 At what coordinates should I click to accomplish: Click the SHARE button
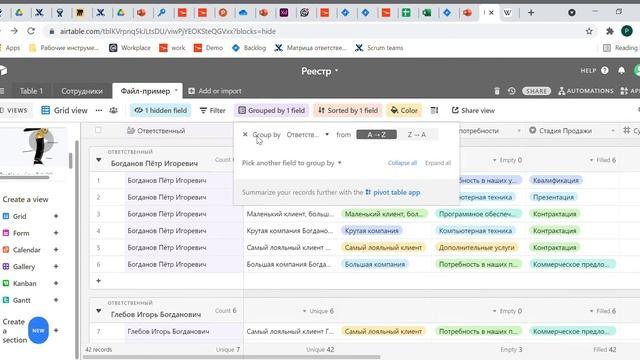tap(536, 91)
